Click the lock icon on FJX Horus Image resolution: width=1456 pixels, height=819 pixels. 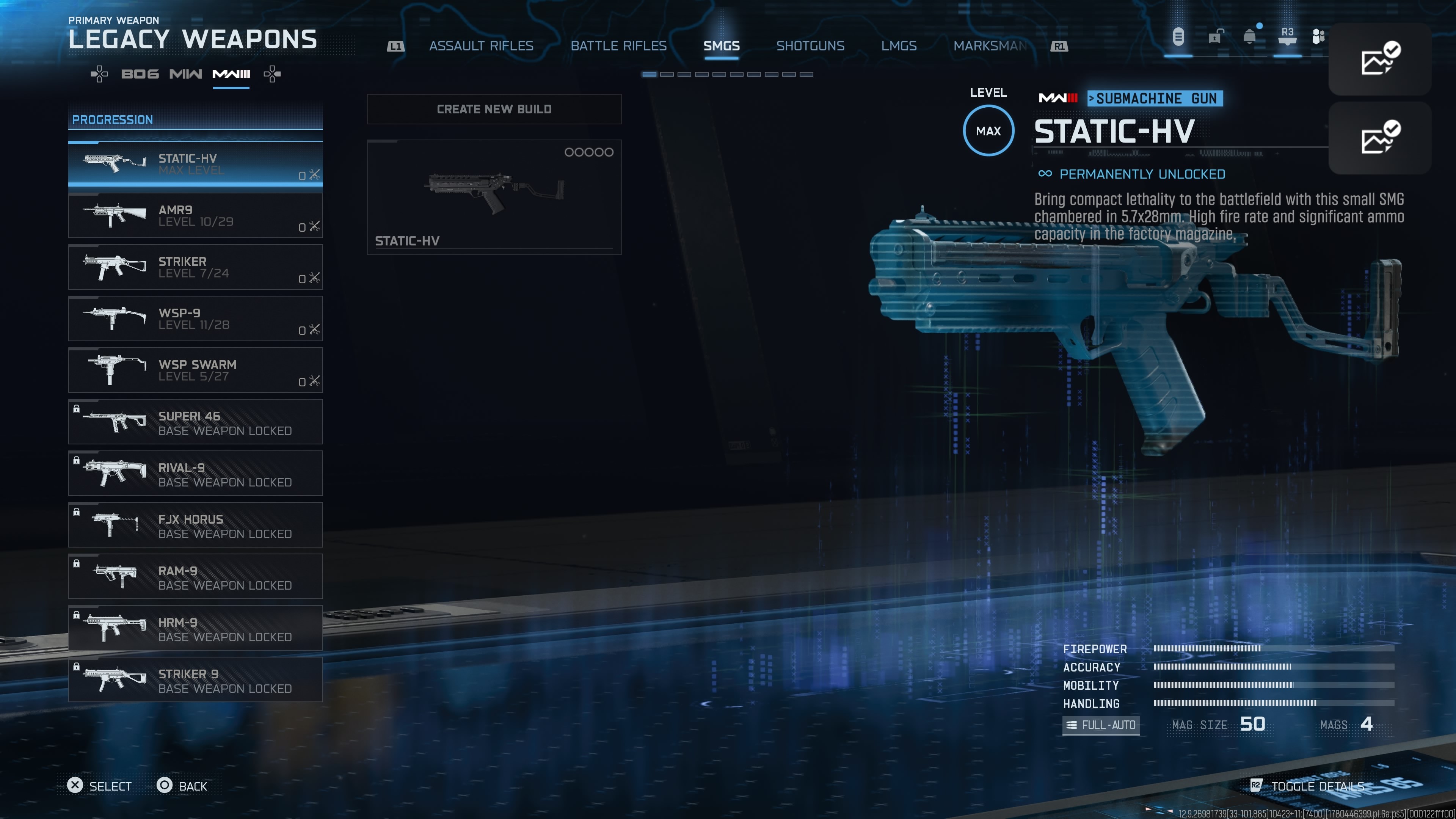click(76, 512)
